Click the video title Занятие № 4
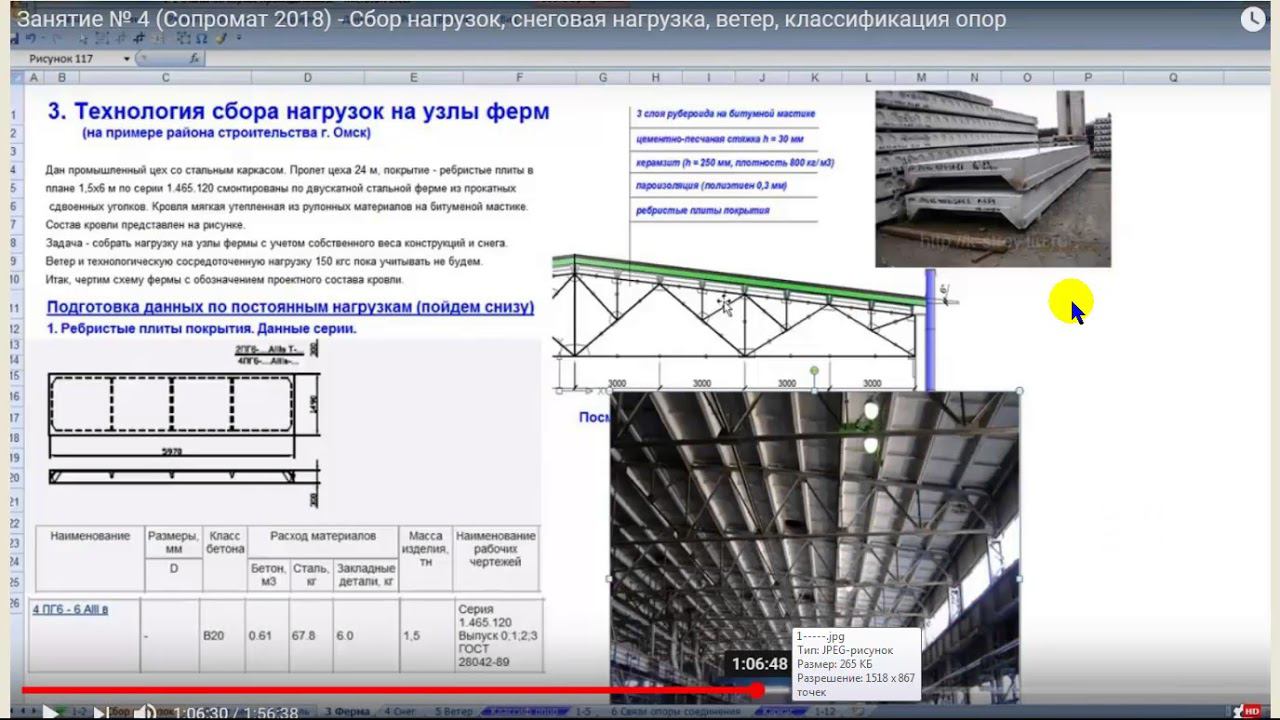1280x720 pixels. 511,19
